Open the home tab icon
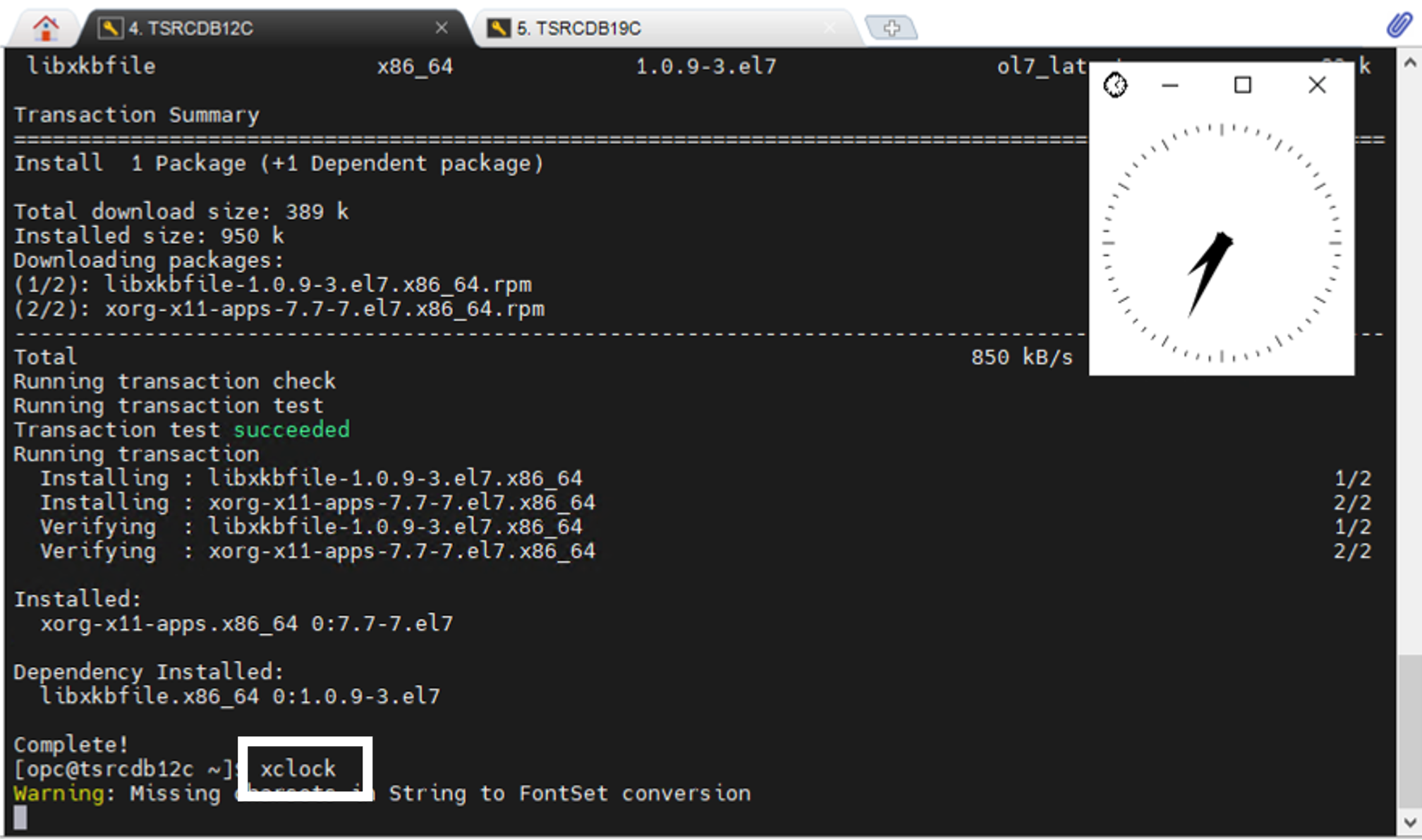Viewport: 1422px width, 840px height. click(x=46, y=28)
